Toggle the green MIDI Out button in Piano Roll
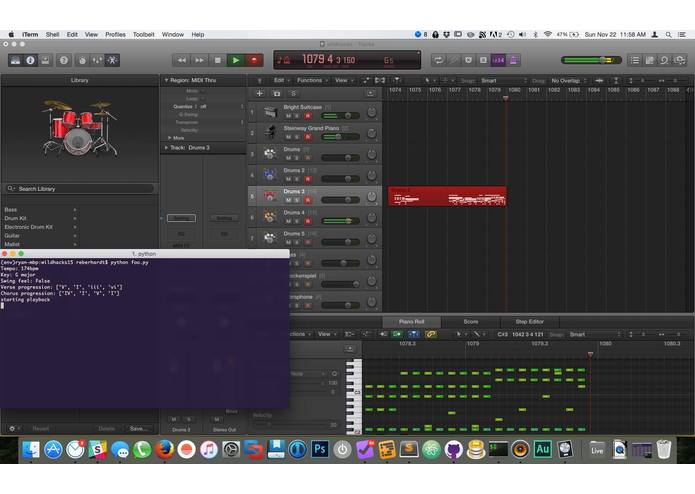Image resolution: width=695 pixels, height=494 pixels. [397, 334]
